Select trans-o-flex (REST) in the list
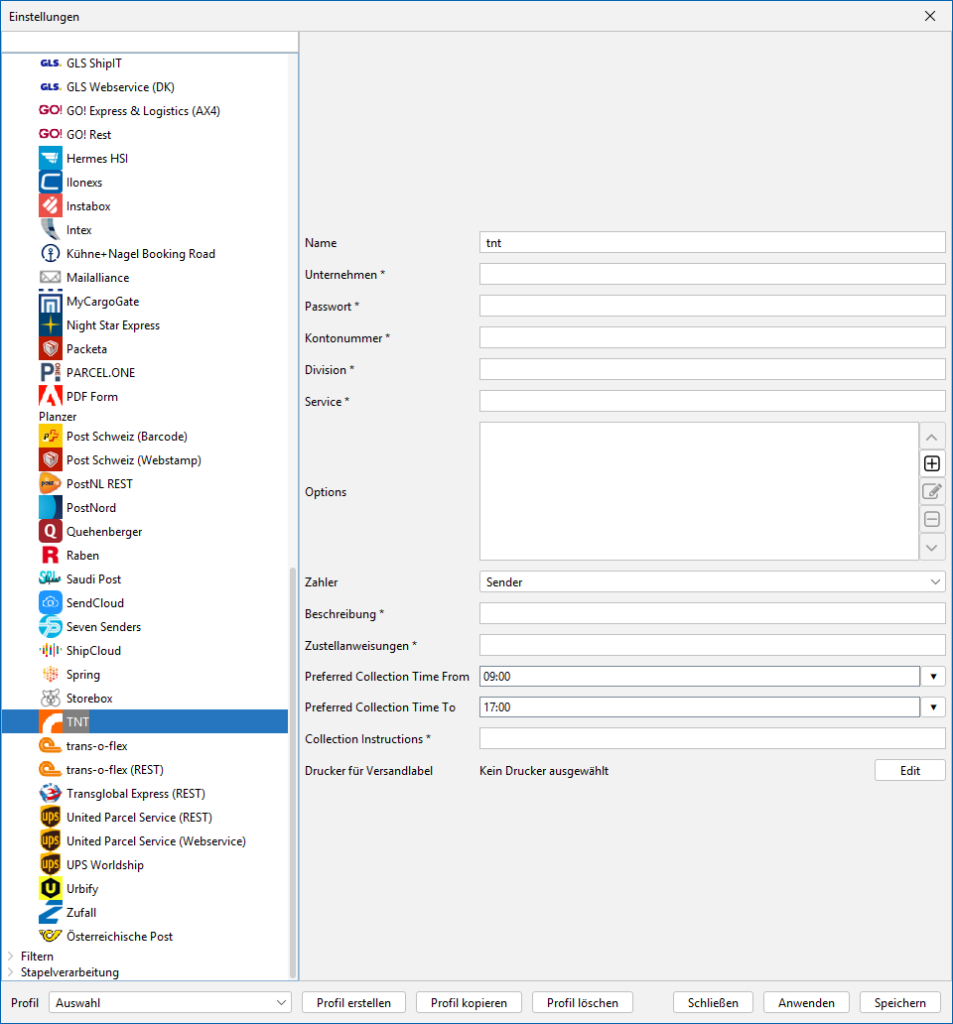This screenshot has height=1024, width=953. [x=114, y=770]
